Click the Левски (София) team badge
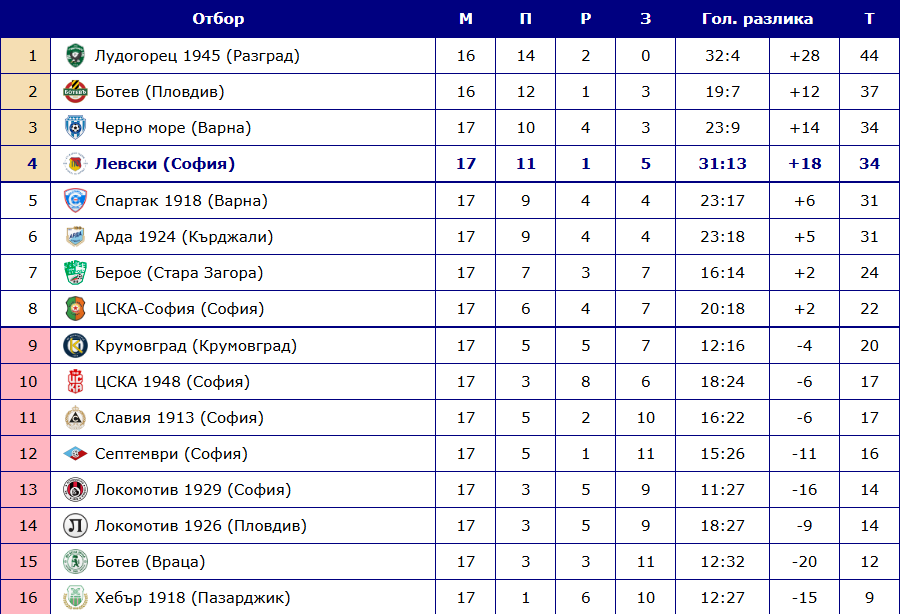Viewport: 900px width, 614px height. [75, 164]
